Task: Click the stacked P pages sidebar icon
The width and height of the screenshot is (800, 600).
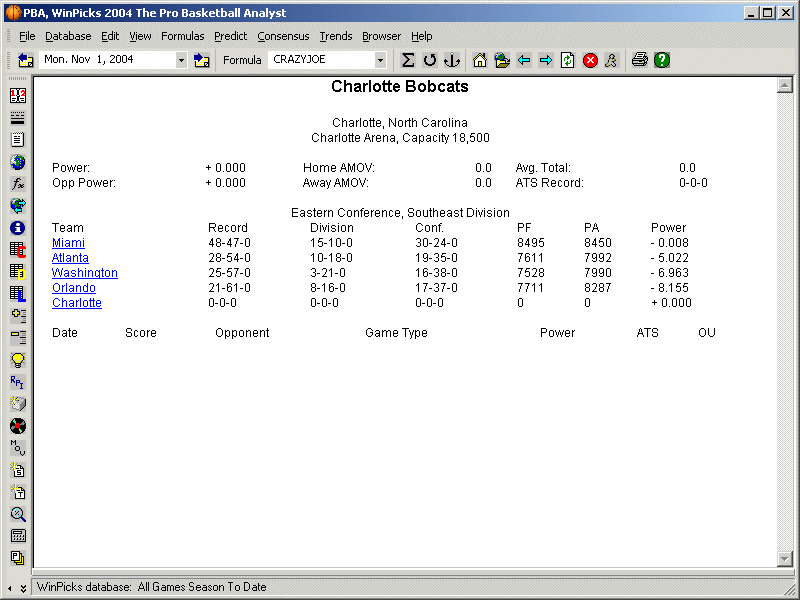Action: tap(18, 558)
